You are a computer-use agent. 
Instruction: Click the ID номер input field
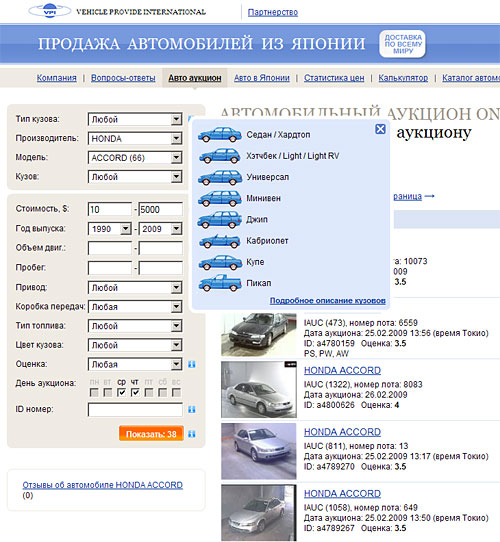coord(135,410)
